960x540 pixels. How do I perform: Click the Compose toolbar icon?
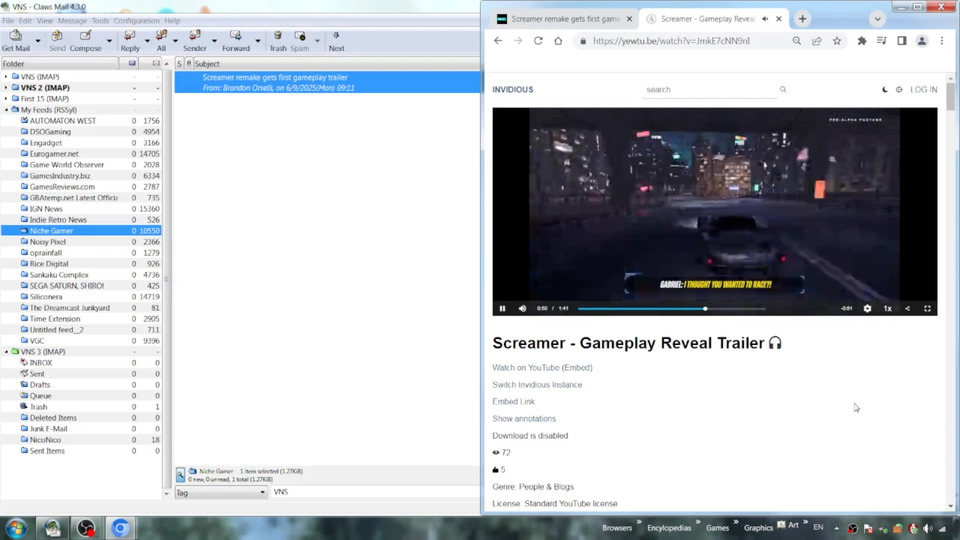click(x=85, y=40)
